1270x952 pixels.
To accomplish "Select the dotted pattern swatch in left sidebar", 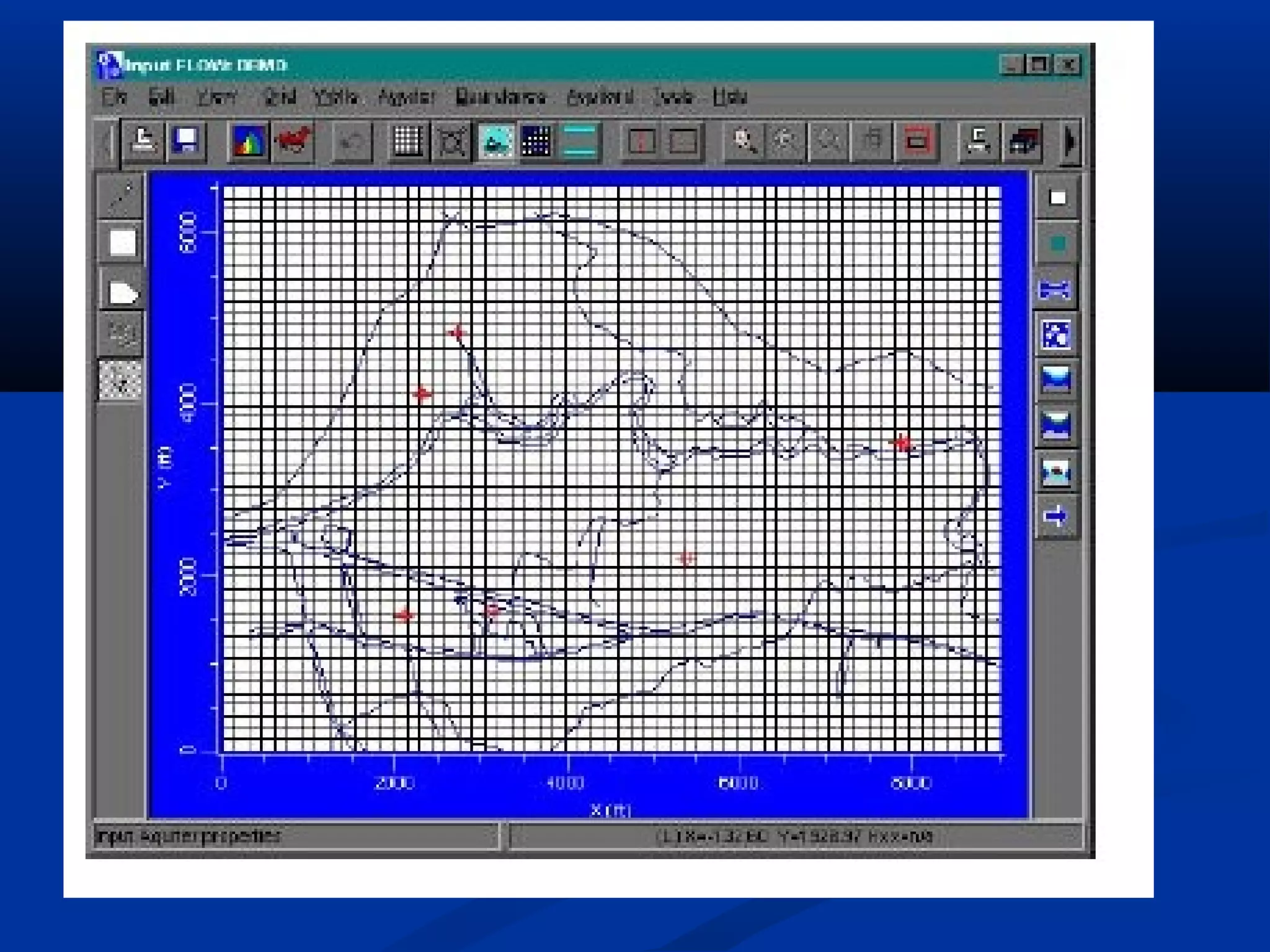I will pos(121,379).
